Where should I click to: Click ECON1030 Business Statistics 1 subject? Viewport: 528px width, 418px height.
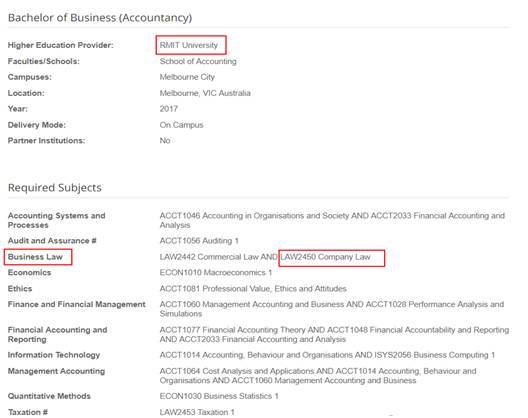coord(219,396)
